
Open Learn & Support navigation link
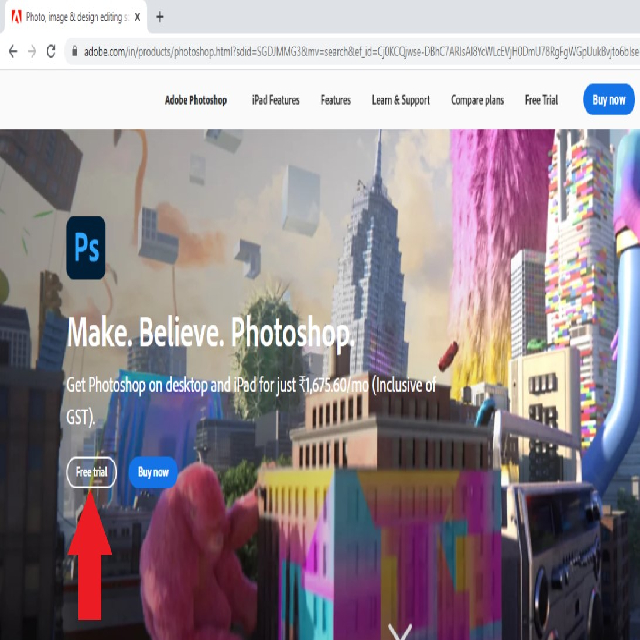(x=400, y=100)
